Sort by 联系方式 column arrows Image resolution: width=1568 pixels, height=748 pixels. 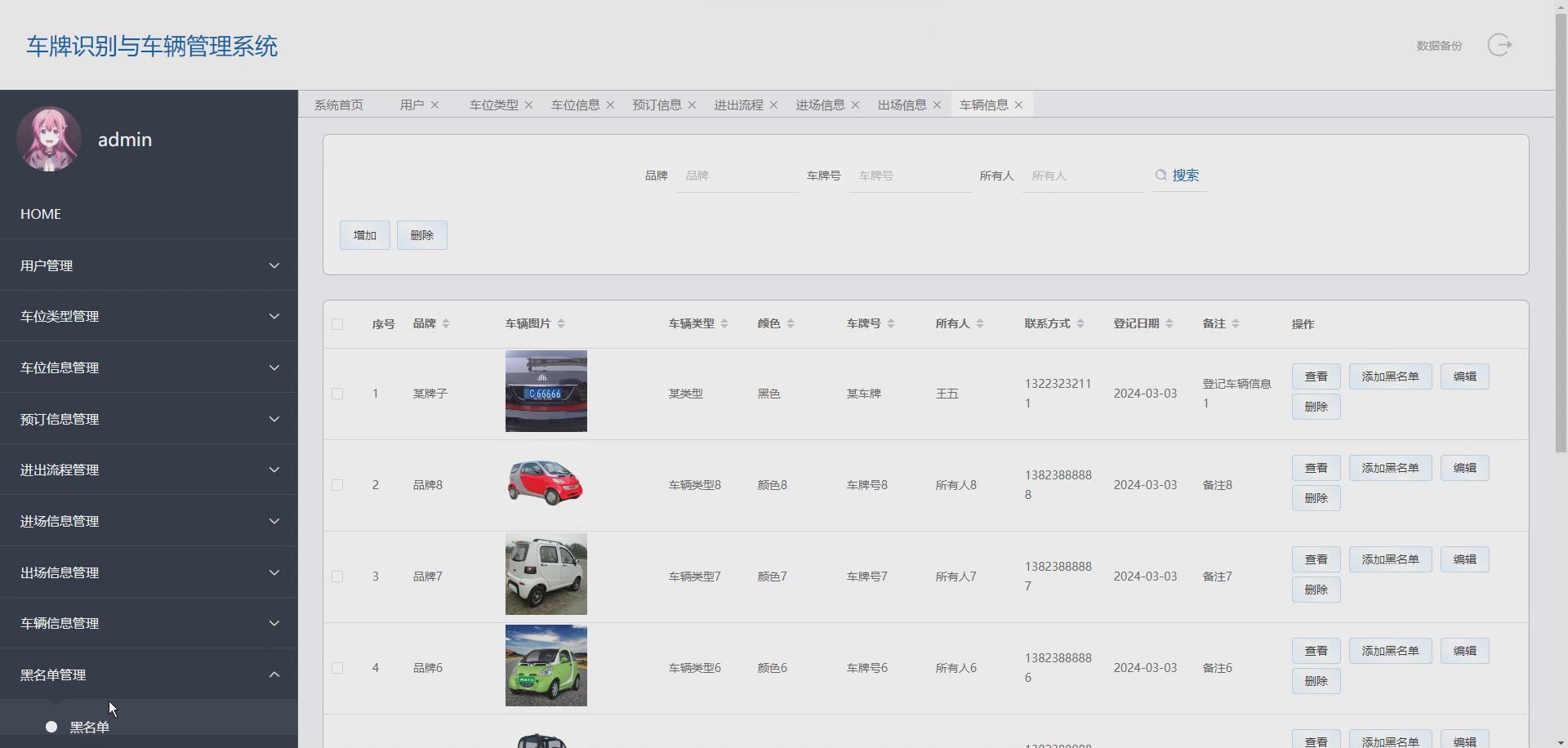pos(1080,324)
